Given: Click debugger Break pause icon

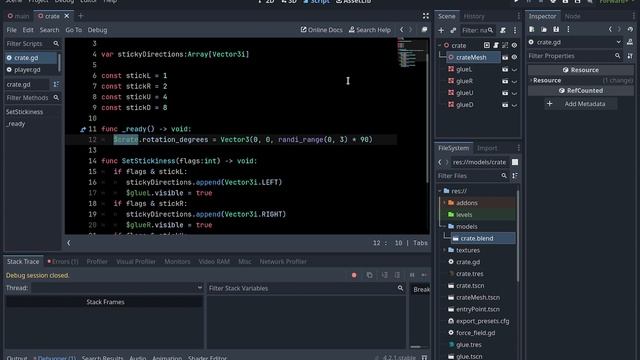Looking at the screenshot, I should point(412,276).
